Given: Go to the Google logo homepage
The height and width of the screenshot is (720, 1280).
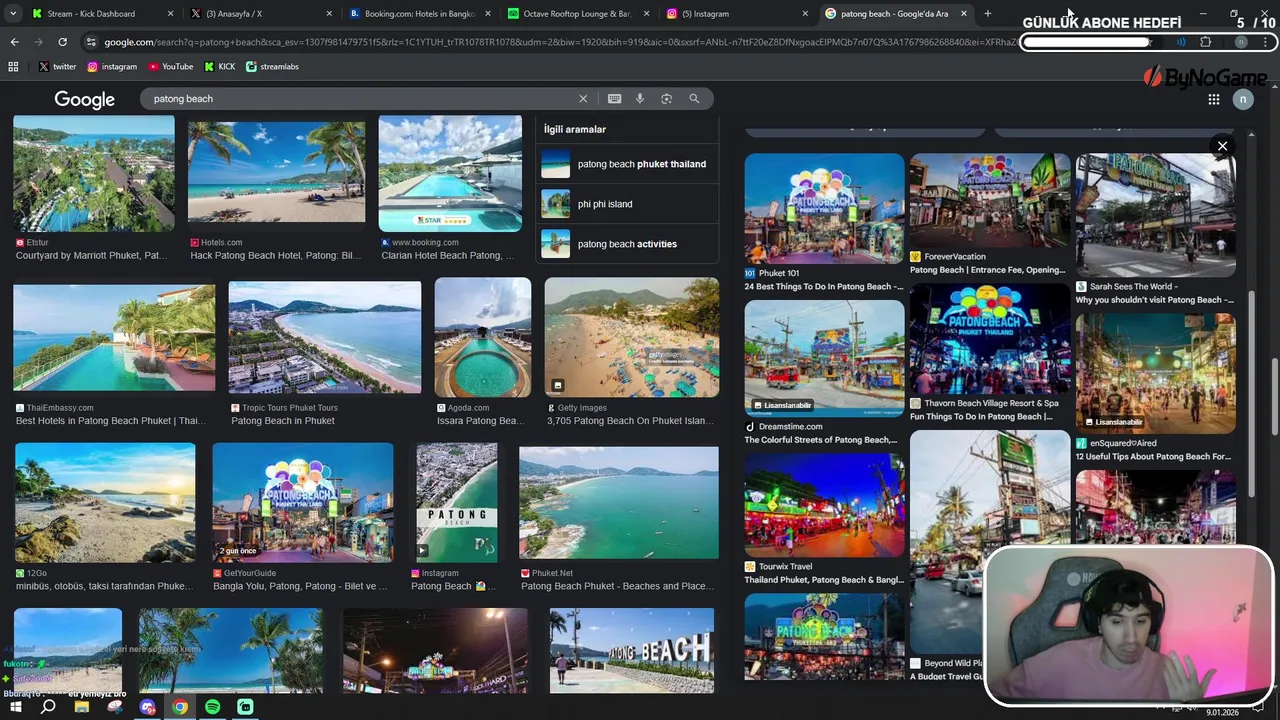Looking at the screenshot, I should pos(85,99).
